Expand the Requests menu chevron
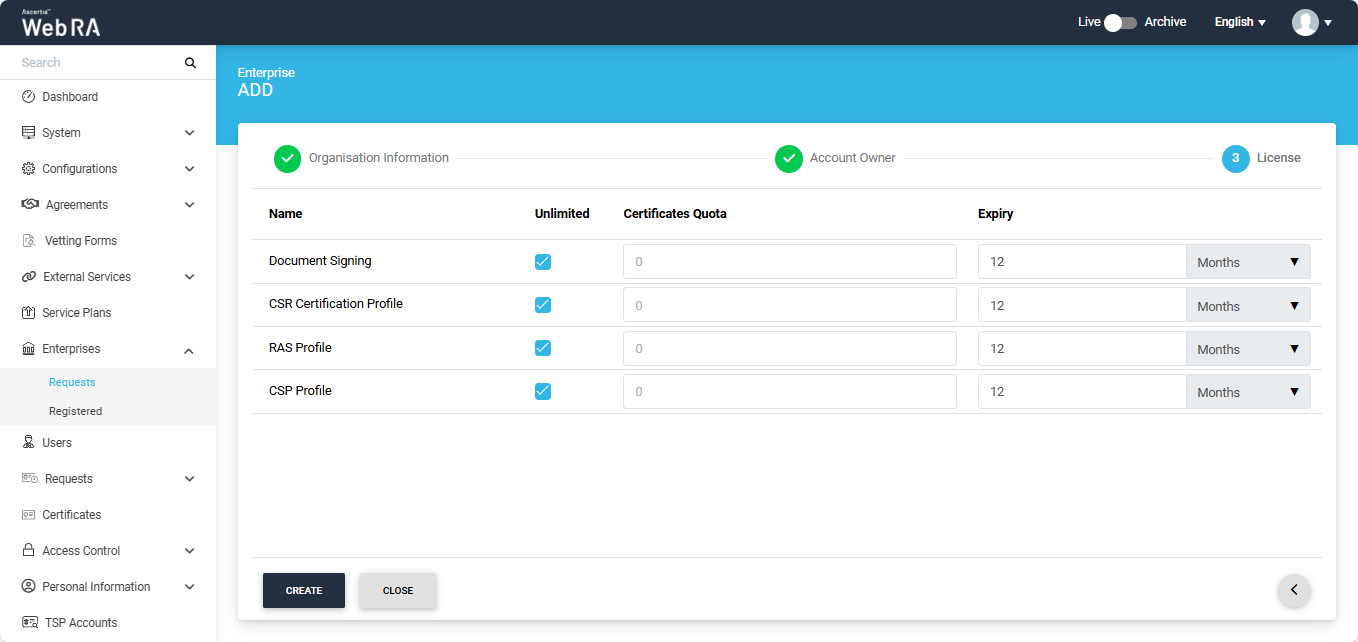Image resolution: width=1358 pixels, height=642 pixels. [x=190, y=479]
